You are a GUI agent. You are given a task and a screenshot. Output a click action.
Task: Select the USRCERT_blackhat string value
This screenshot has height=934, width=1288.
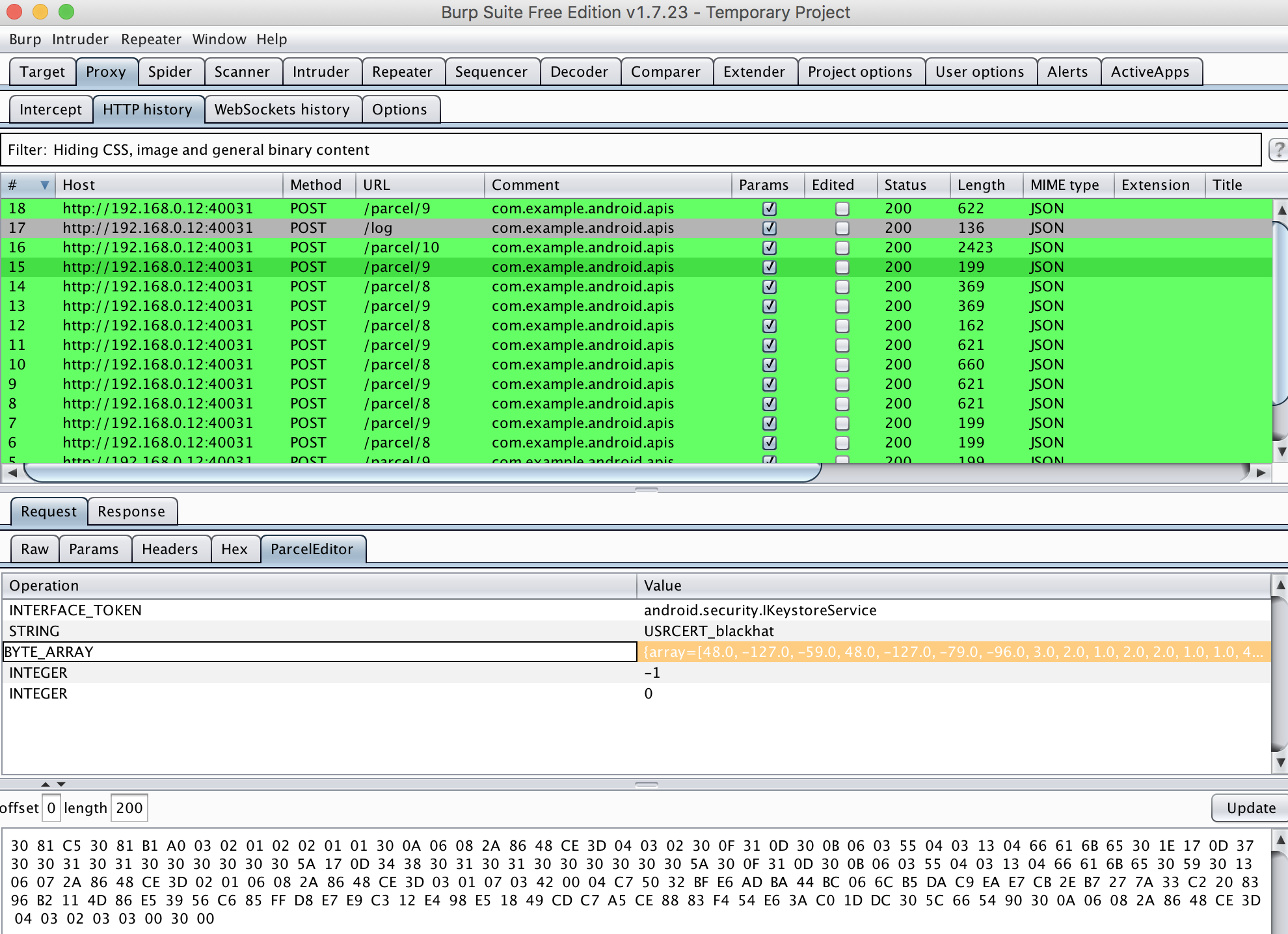pos(709,631)
